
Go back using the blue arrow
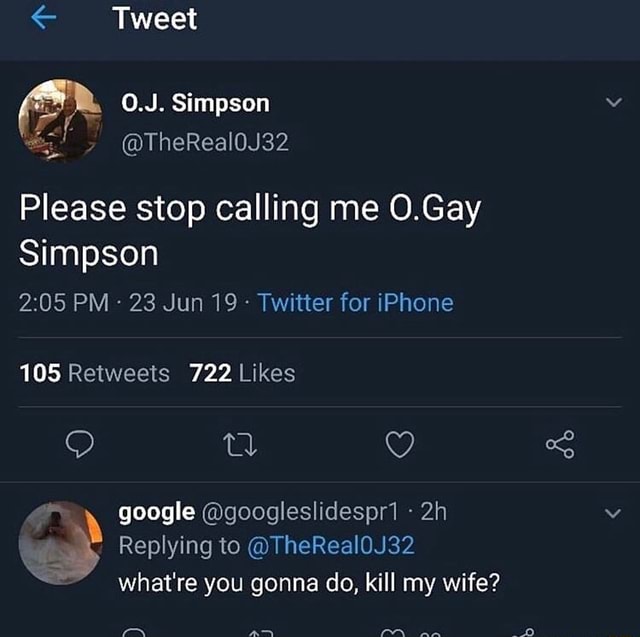tap(43, 18)
